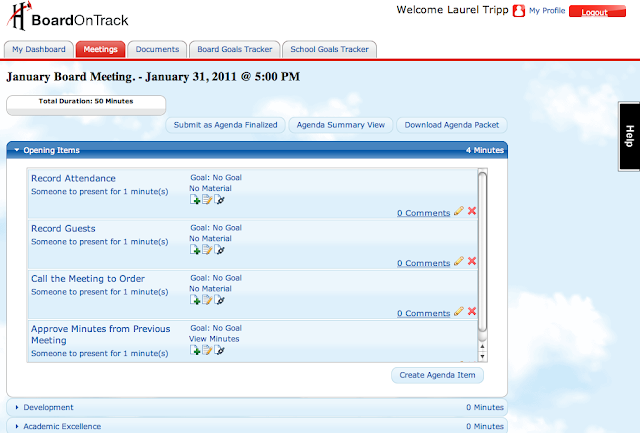Edit notes for Call the Meeting to Order
The width and height of the screenshot is (640, 433).
coord(207,300)
